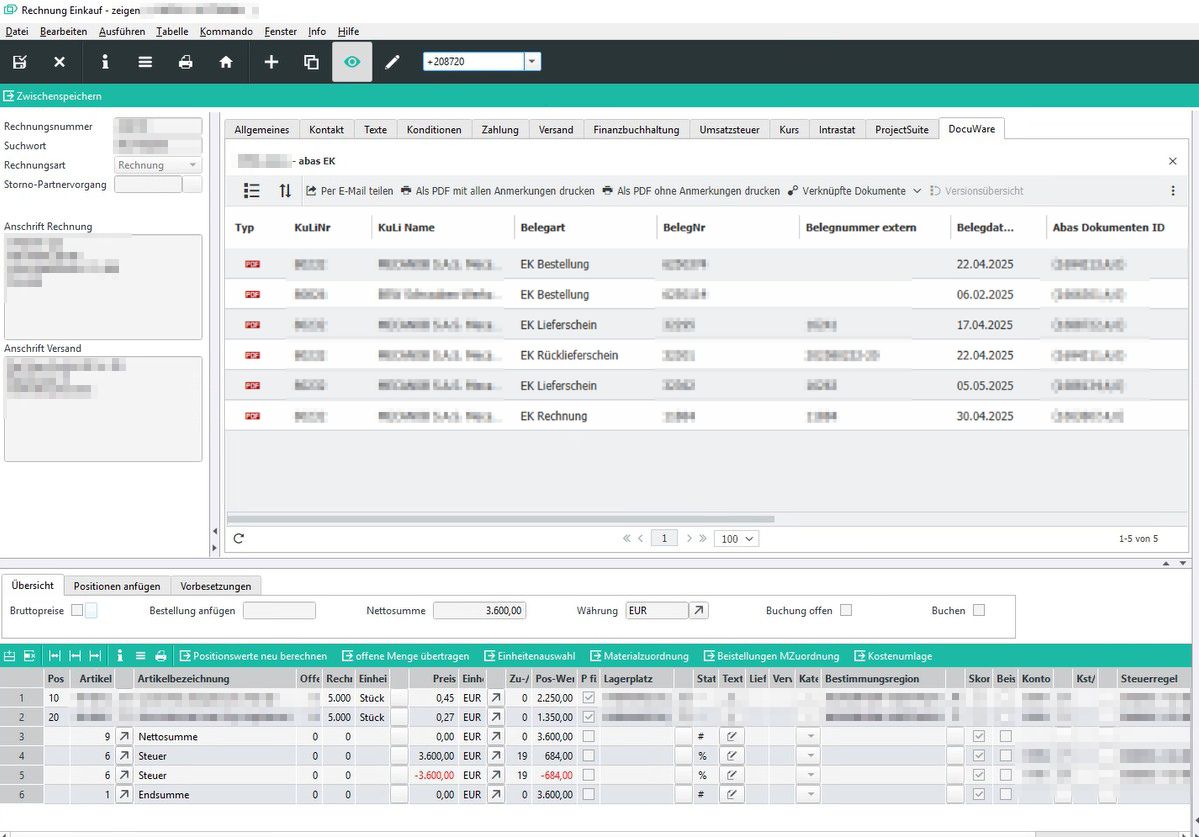
Task: Sort by the Belegart column header
Action: click(x=543, y=227)
